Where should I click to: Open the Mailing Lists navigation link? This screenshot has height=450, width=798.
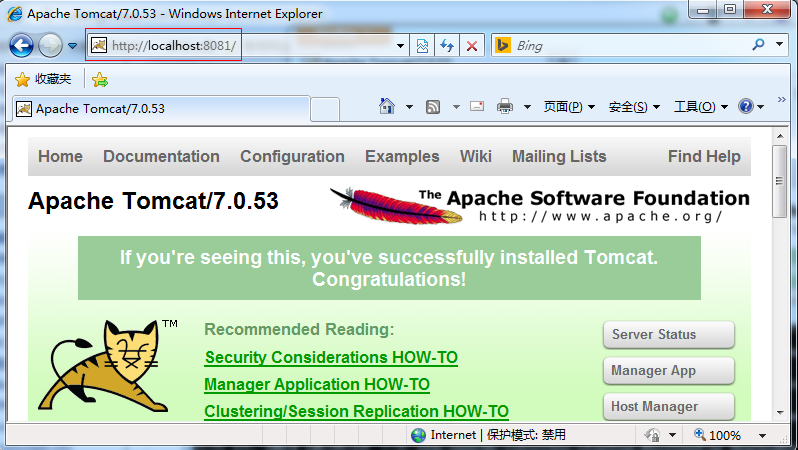pos(559,156)
